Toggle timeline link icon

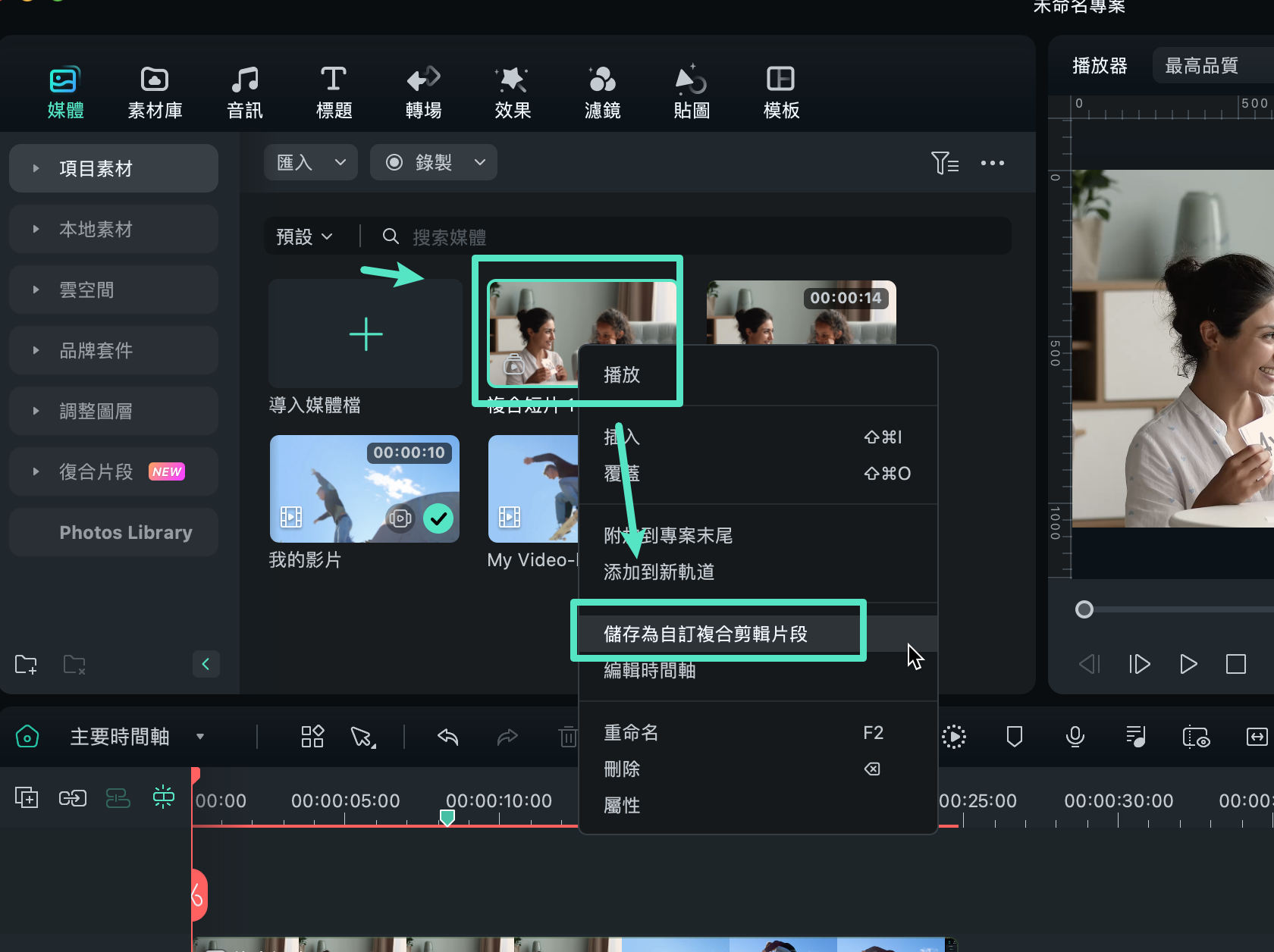[73, 797]
